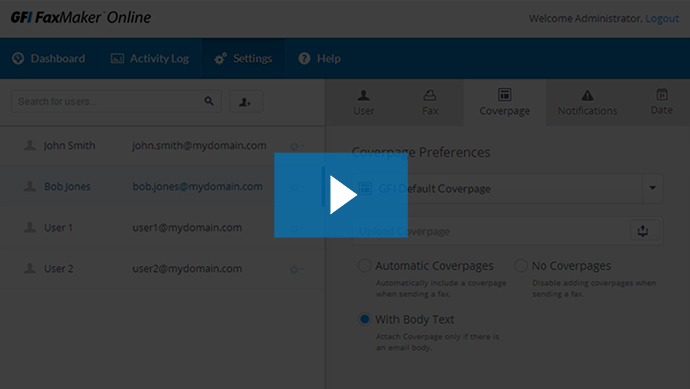Click the magnifier search icon
This screenshot has height=389, width=690.
click(x=209, y=101)
